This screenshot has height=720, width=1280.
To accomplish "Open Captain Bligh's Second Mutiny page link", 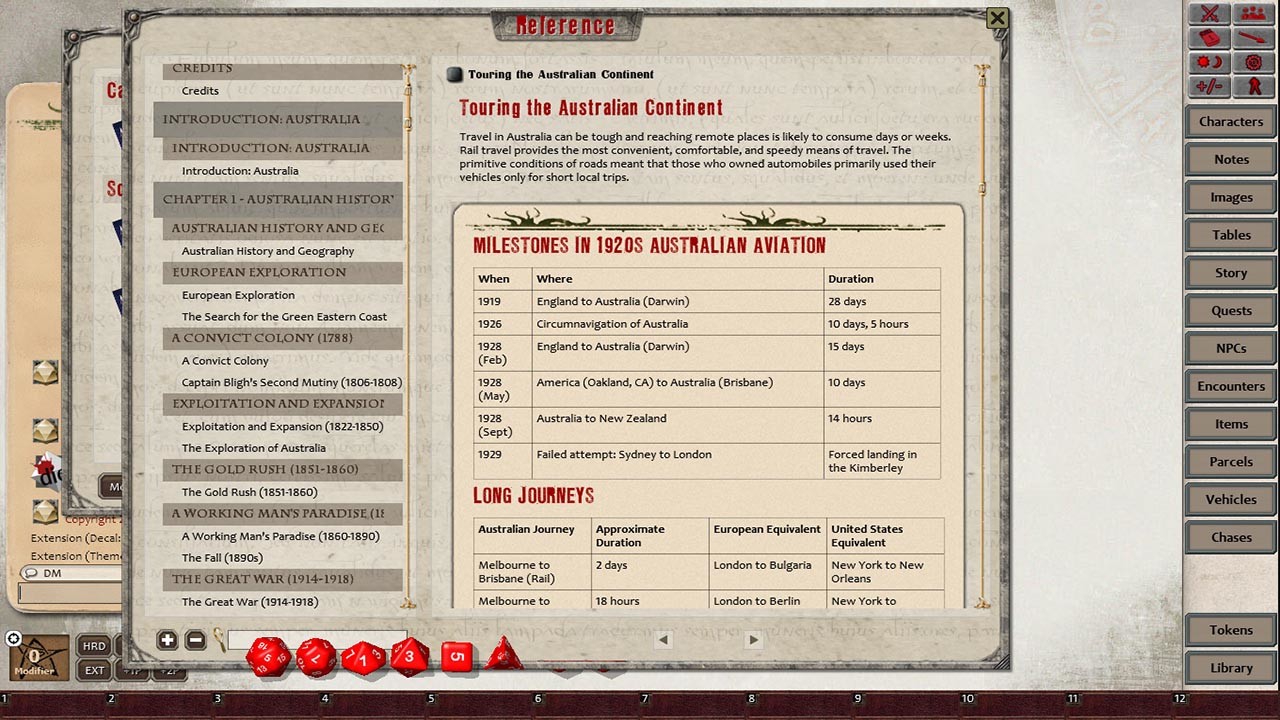I will (x=291, y=382).
